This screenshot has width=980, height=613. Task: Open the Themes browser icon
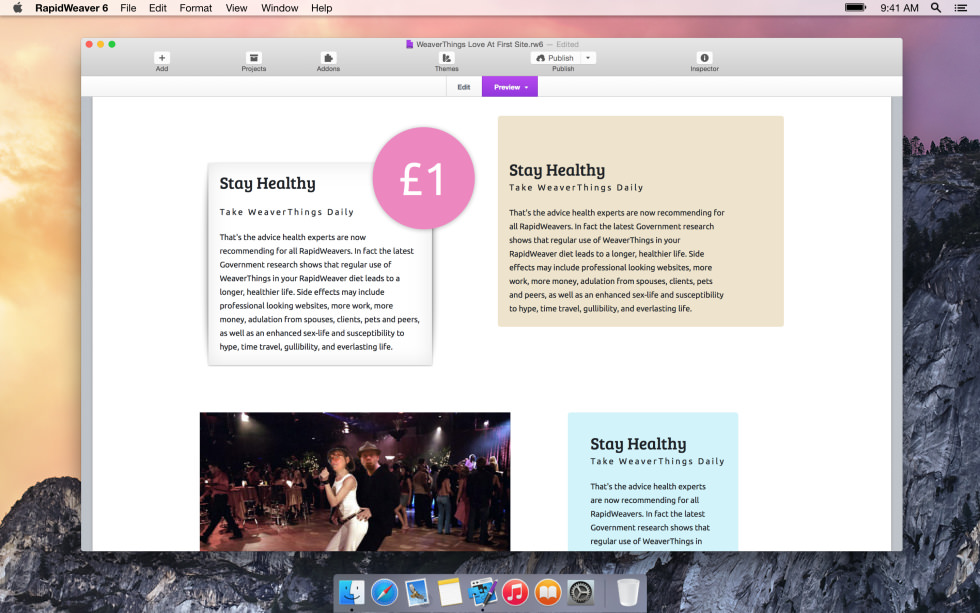(x=446, y=58)
